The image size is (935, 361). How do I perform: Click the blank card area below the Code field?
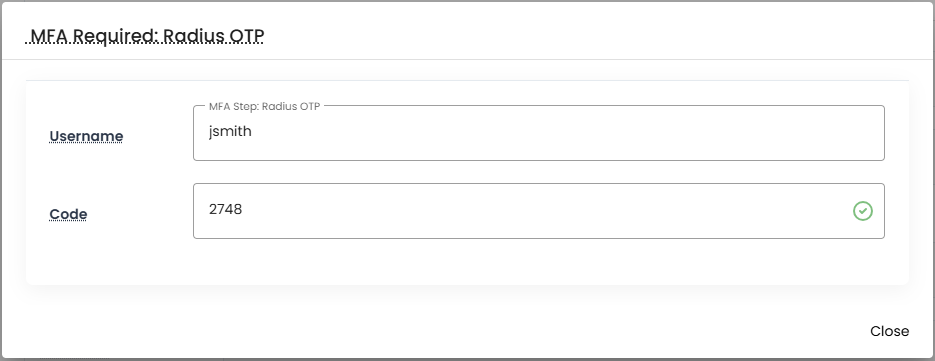[467, 261]
